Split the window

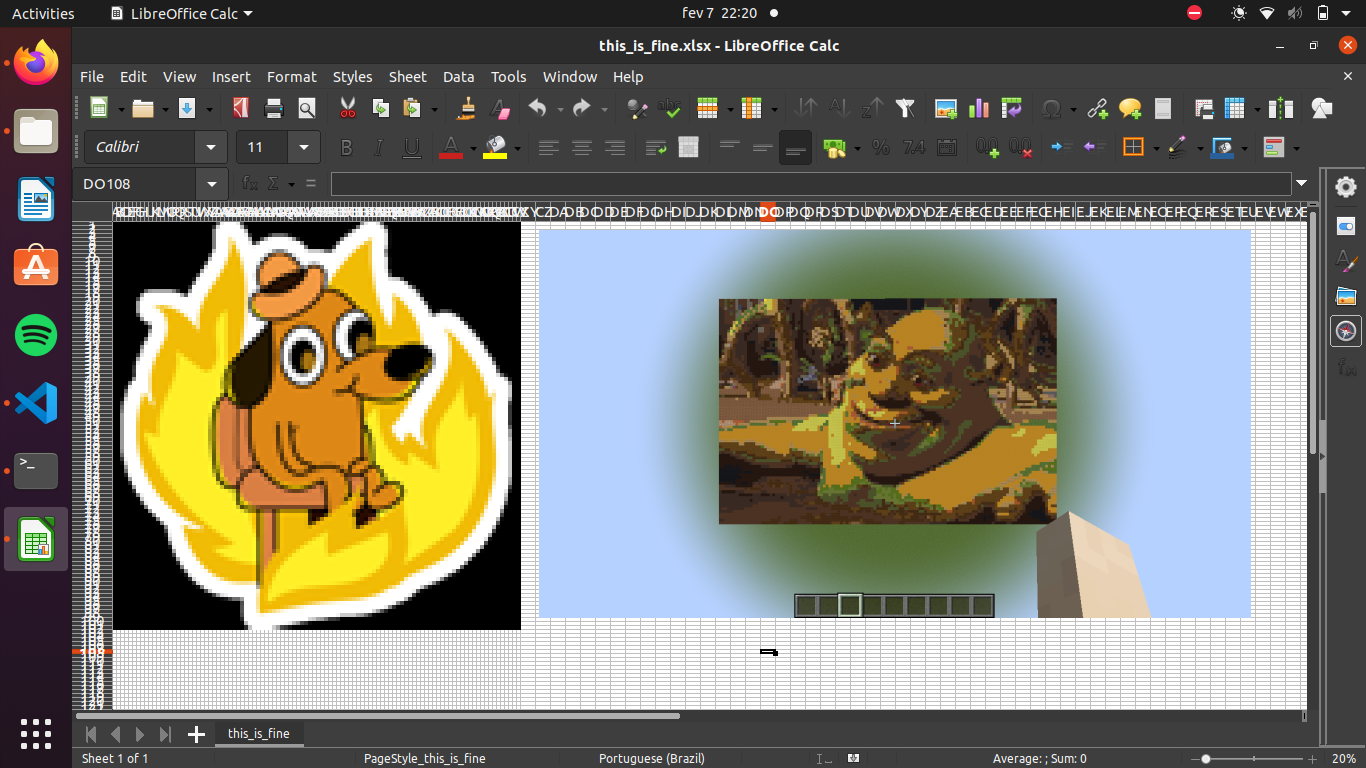(x=1280, y=108)
